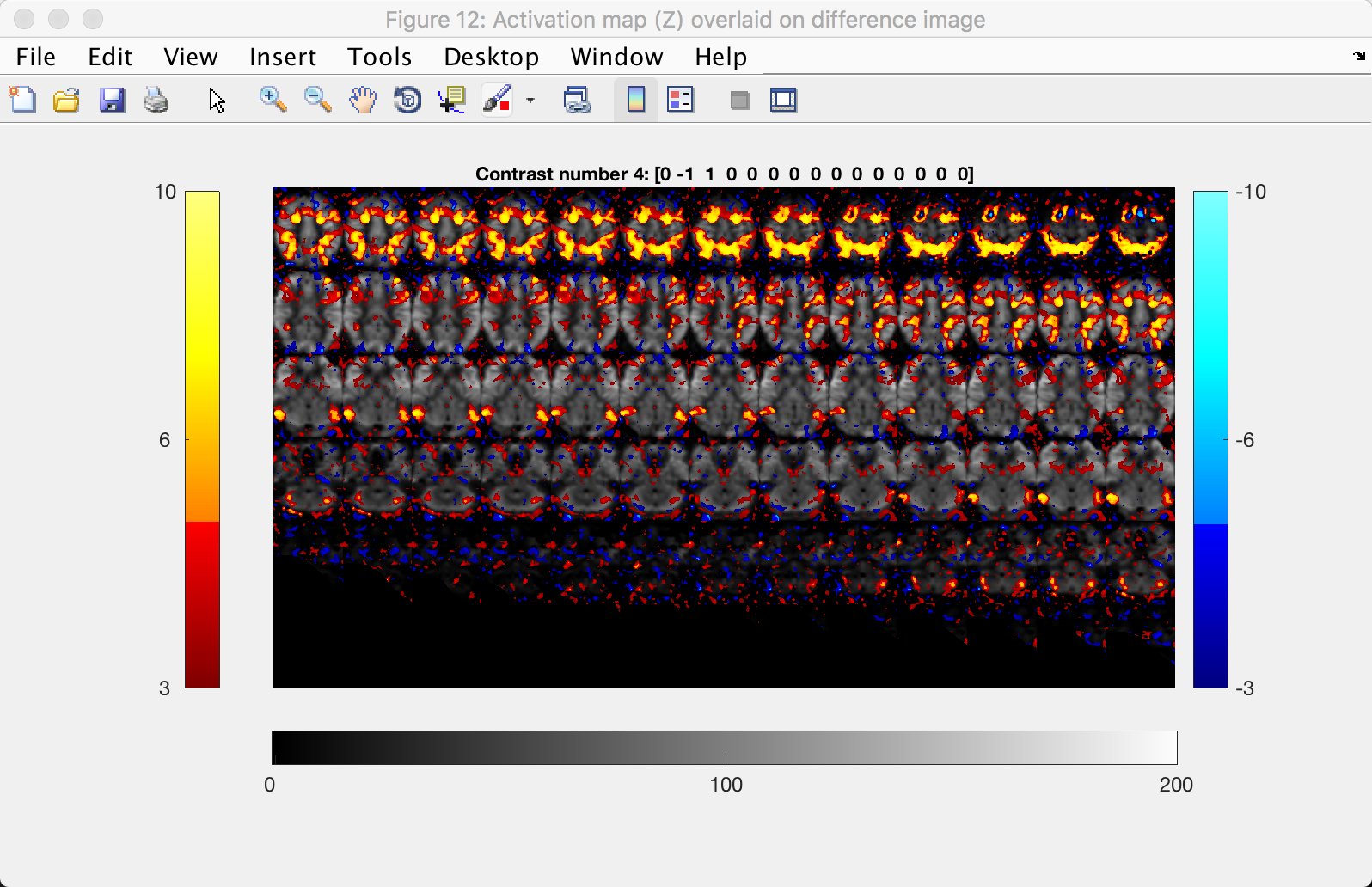
Task: Click the Show Plot Tools button
Action: pos(784,101)
